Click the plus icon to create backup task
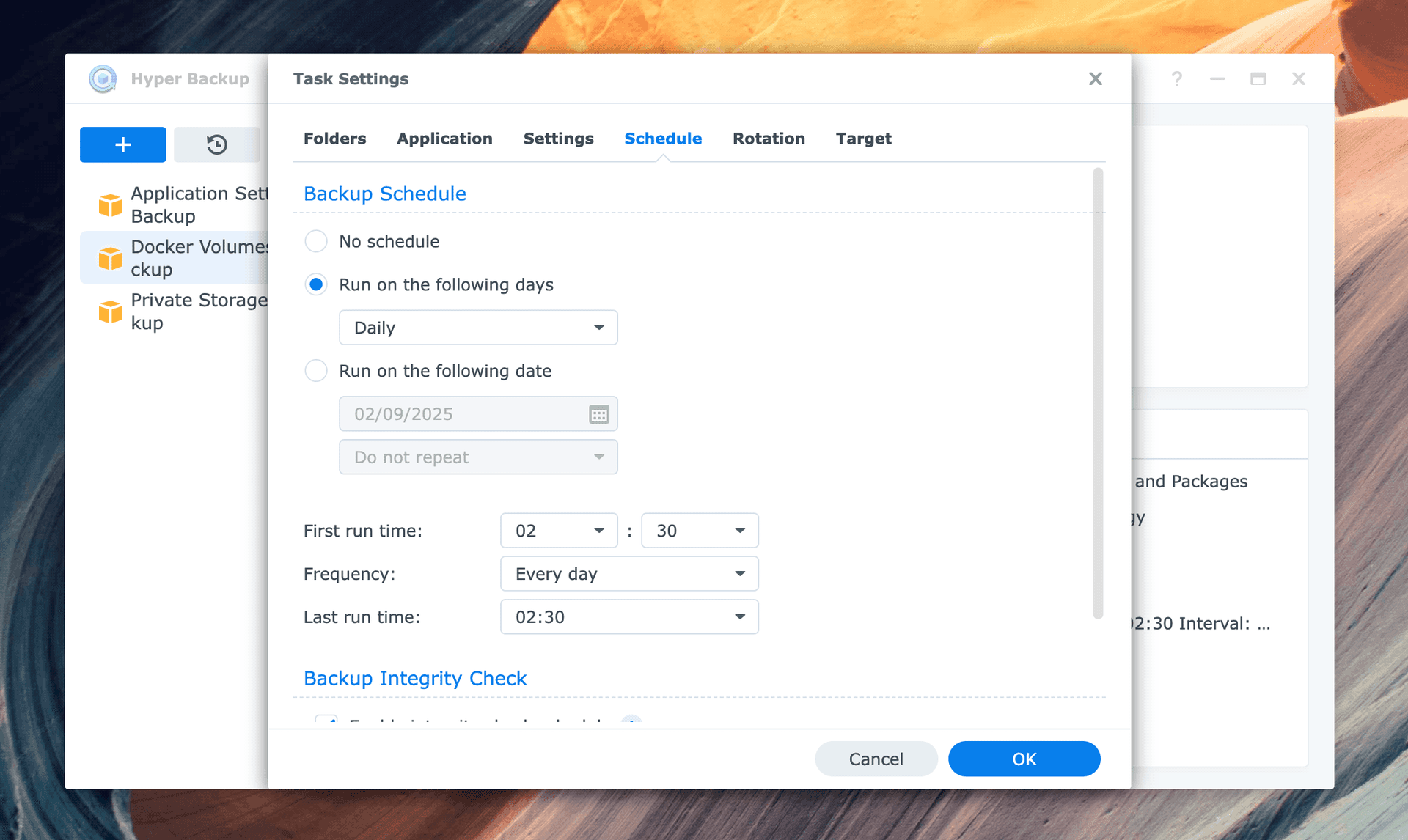 pos(123,144)
